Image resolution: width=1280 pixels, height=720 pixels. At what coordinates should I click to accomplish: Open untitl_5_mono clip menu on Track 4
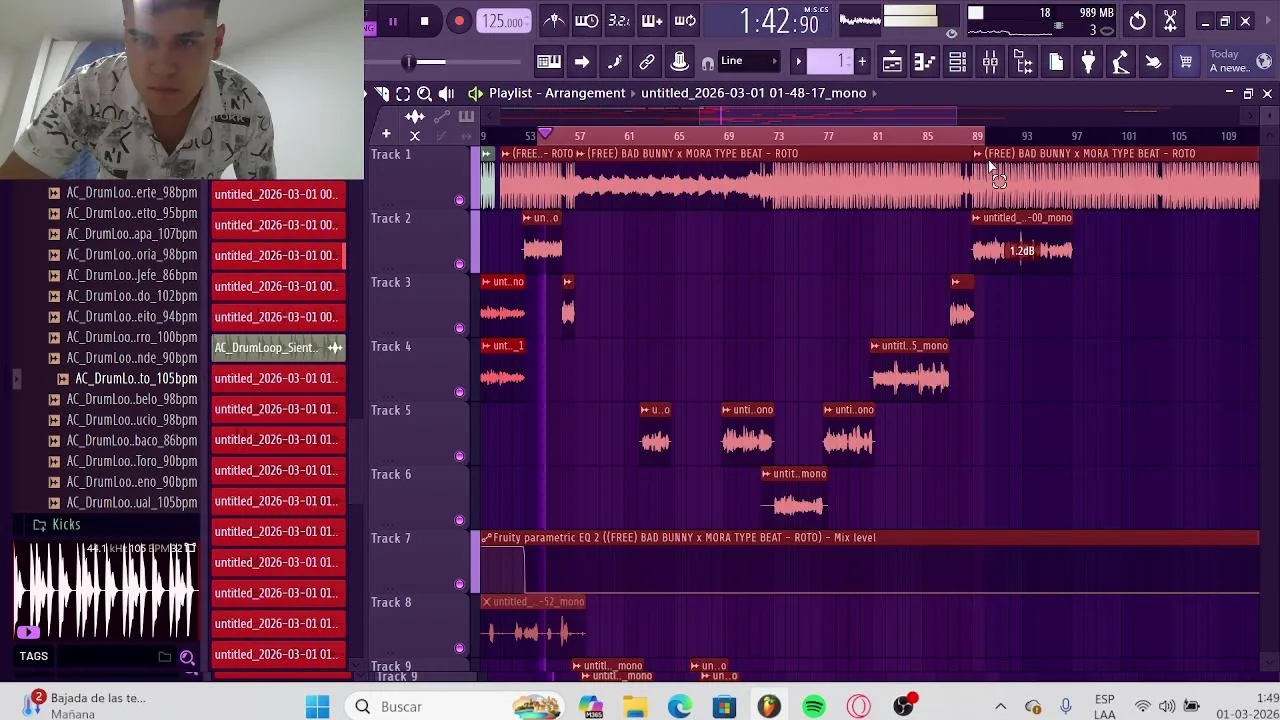pos(876,346)
